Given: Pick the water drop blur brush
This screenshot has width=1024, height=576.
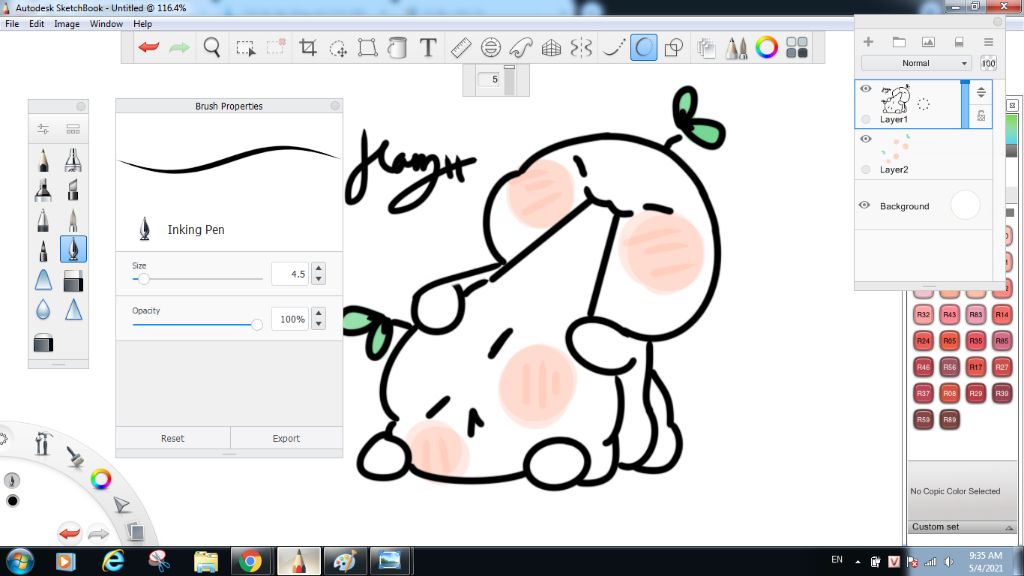Looking at the screenshot, I should [43, 309].
